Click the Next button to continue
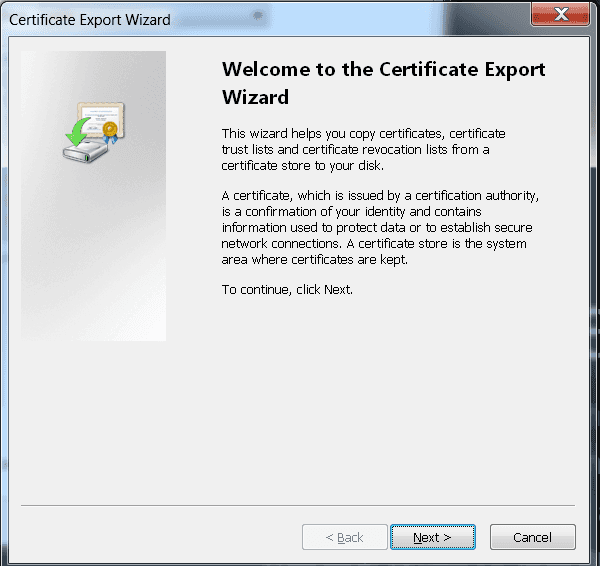The image size is (600, 566). pos(432,537)
